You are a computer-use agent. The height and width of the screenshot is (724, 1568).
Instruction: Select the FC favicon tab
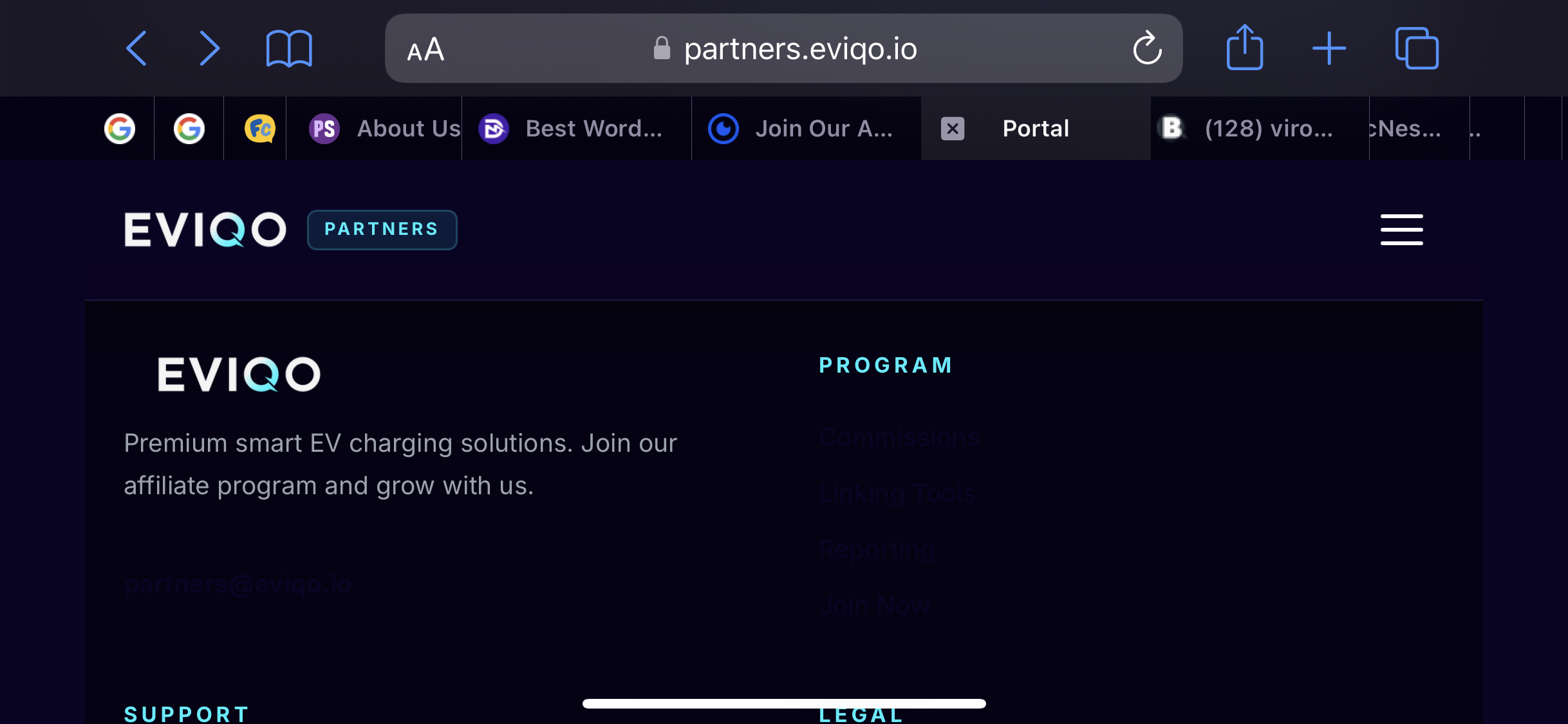tap(259, 129)
